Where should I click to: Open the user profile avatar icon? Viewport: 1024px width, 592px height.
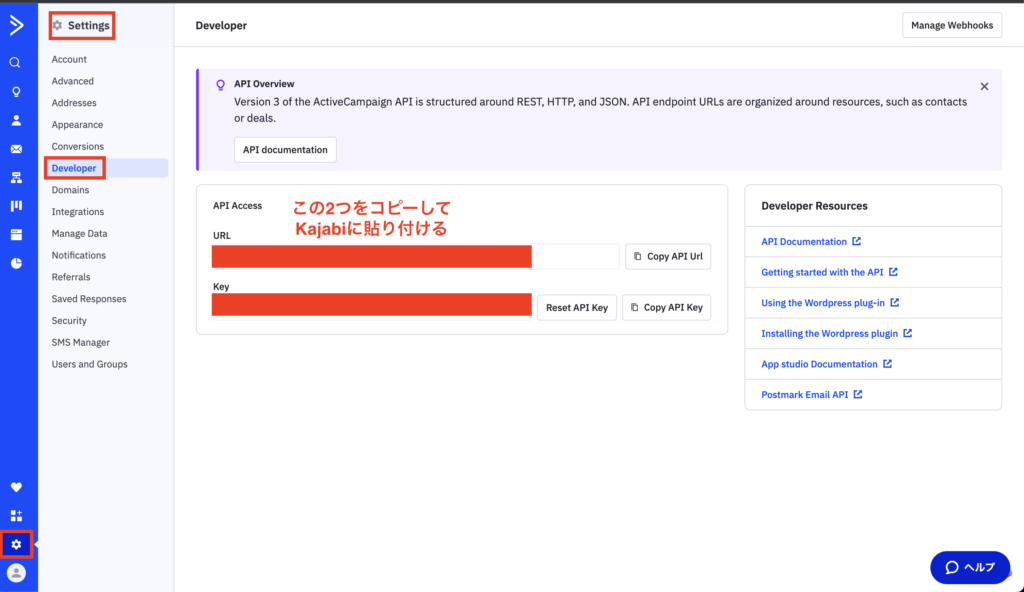pyautogui.click(x=16, y=573)
